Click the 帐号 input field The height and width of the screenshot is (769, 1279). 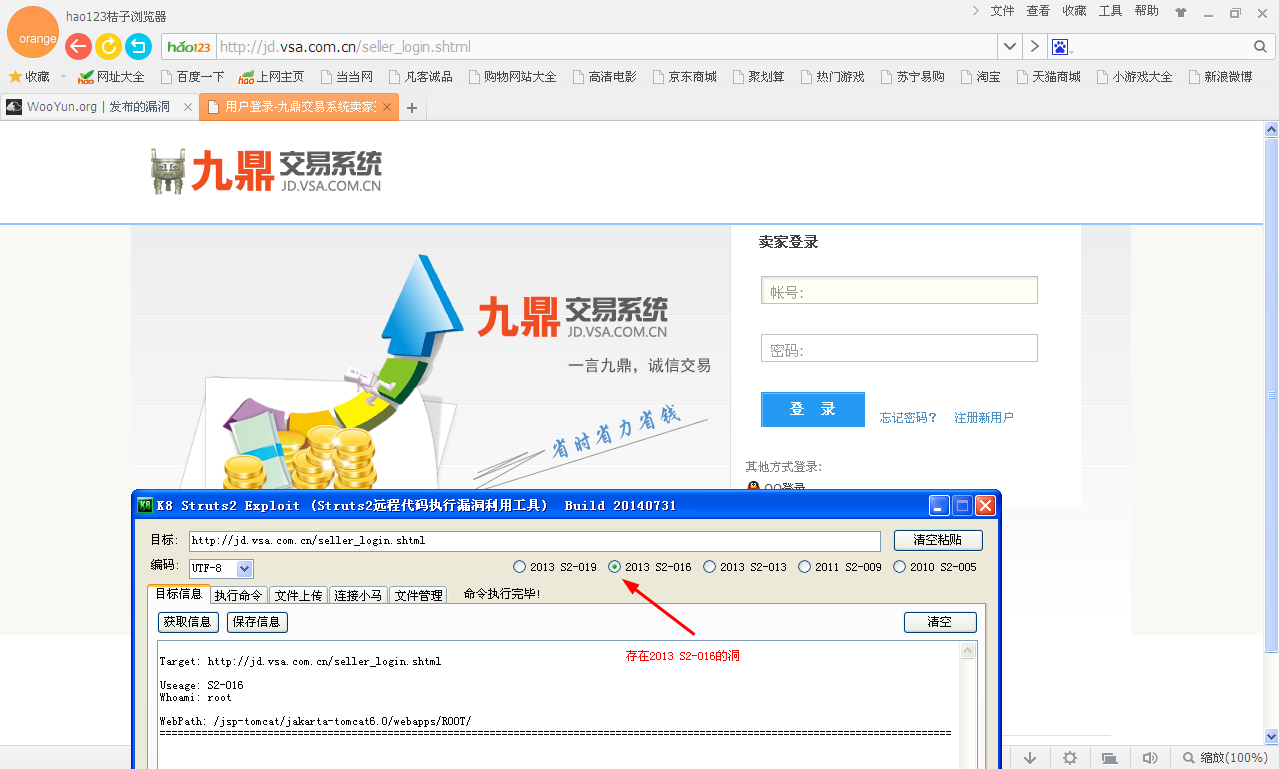(x=899, y=290)
